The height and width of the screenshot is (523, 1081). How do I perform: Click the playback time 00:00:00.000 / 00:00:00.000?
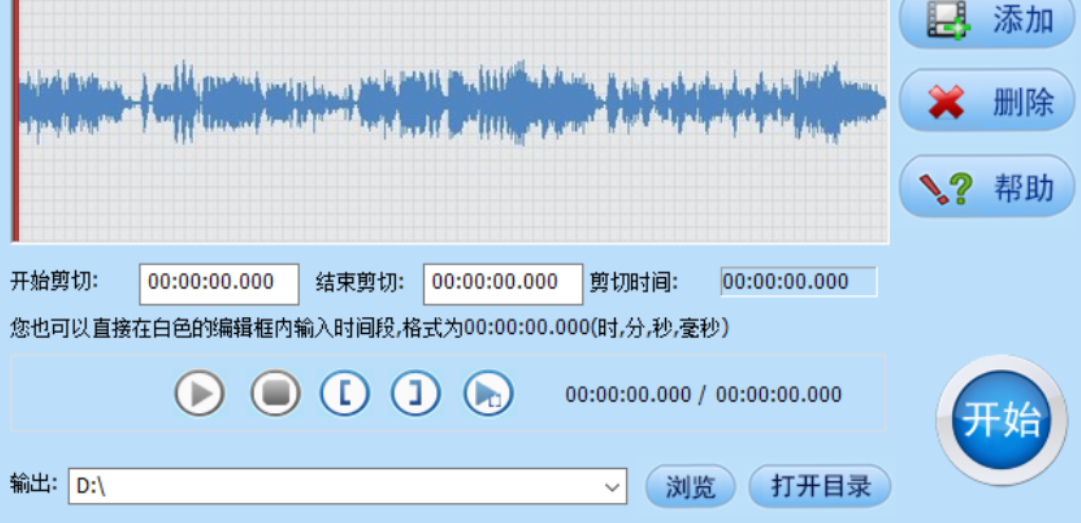pos(703,395)
